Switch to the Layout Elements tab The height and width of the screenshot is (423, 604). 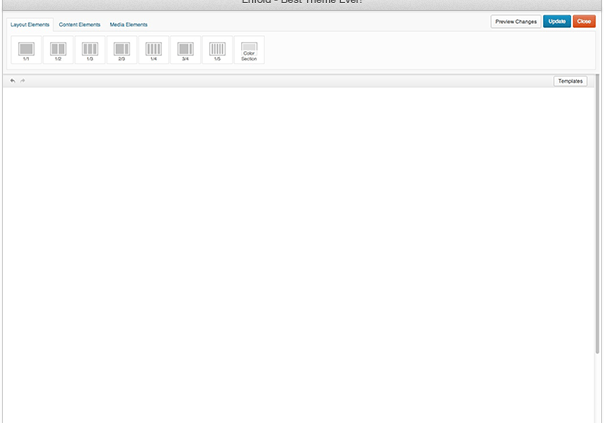click(30, 24)
